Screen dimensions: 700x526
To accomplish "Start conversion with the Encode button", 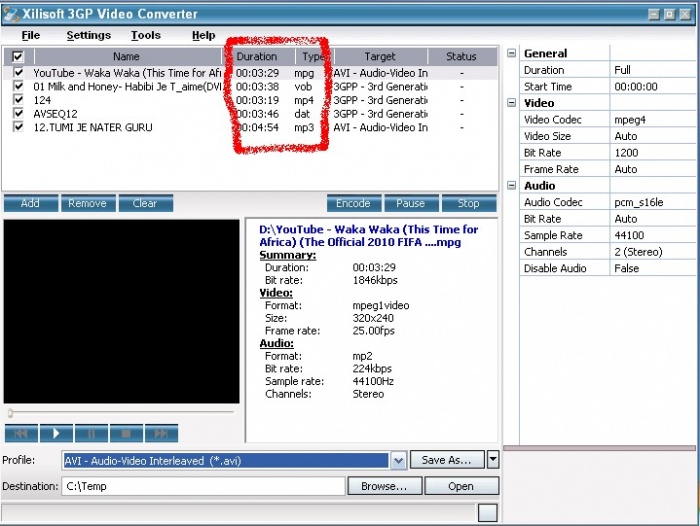I will pyautogui.click(x=354, y=203).
